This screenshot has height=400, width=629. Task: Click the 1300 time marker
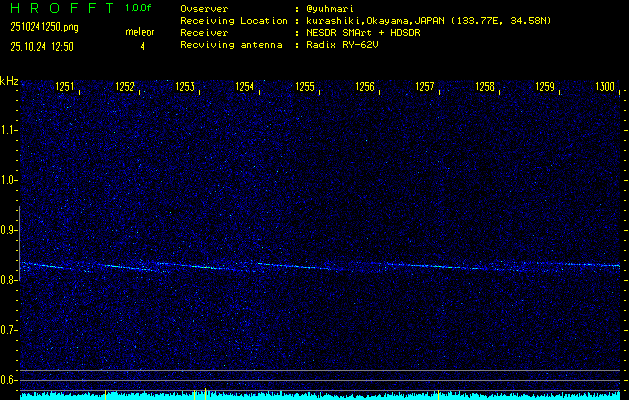coord(605,87)
